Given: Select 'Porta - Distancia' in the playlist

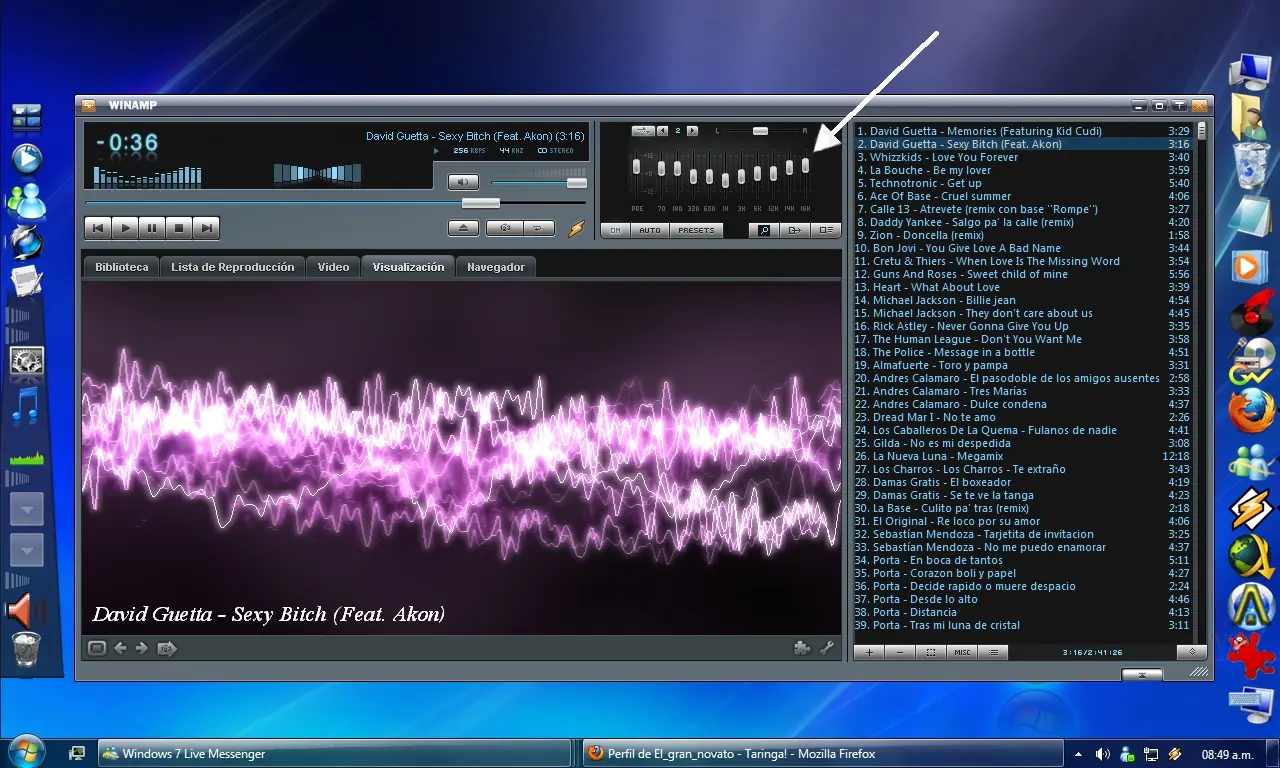Looking at the screenshot, I should pos(1023,612).
